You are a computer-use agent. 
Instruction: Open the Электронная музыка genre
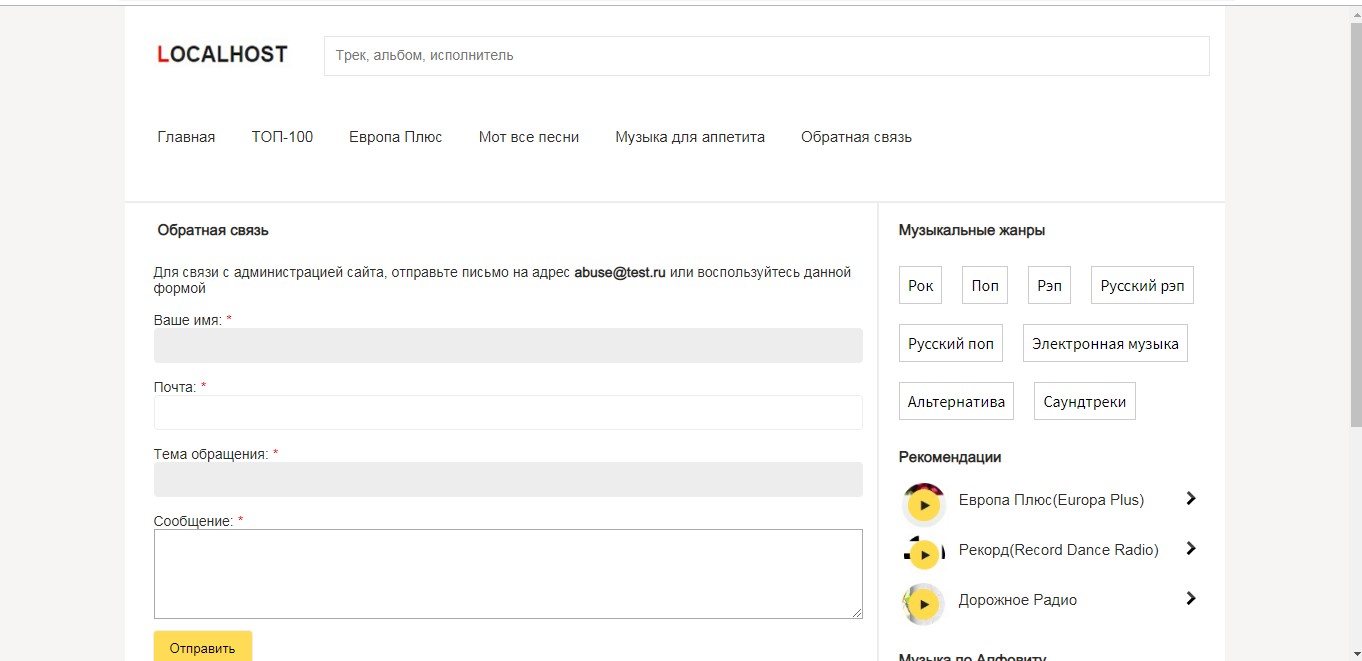pos(1105,344)
